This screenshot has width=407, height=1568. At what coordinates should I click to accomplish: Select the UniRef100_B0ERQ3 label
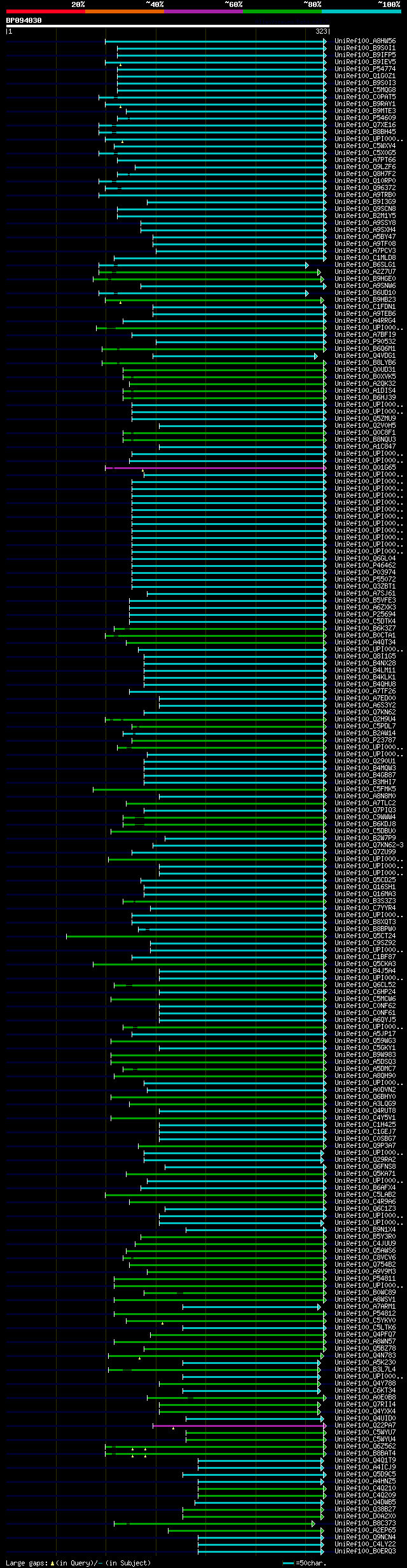tap(365, 1551)
